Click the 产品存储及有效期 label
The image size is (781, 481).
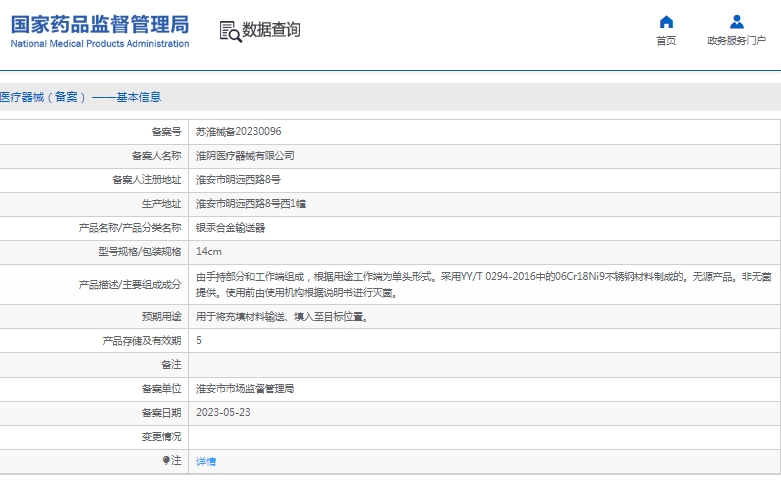coord(142,341)
